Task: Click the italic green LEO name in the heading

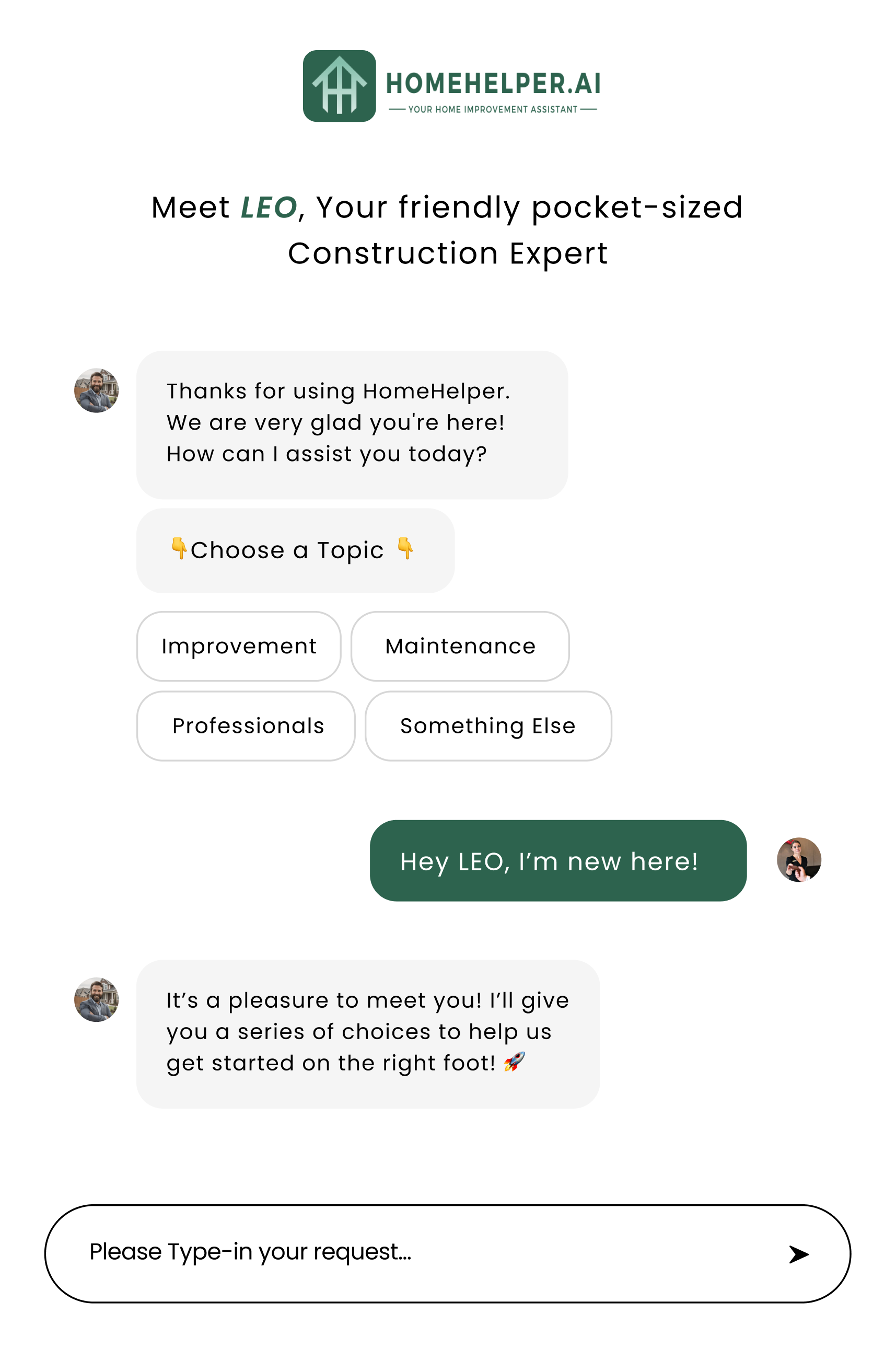Action: coord(269,207)
